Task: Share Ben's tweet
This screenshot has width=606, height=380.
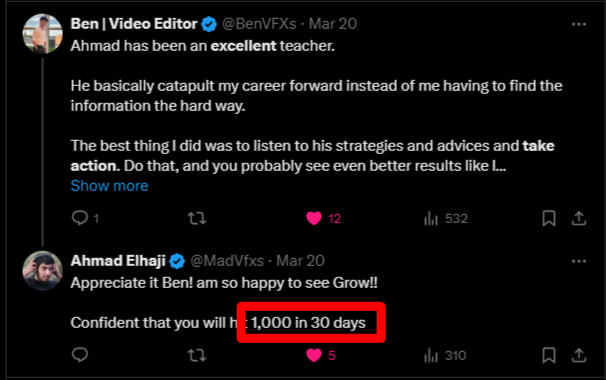Action: [x=579, y=218]
